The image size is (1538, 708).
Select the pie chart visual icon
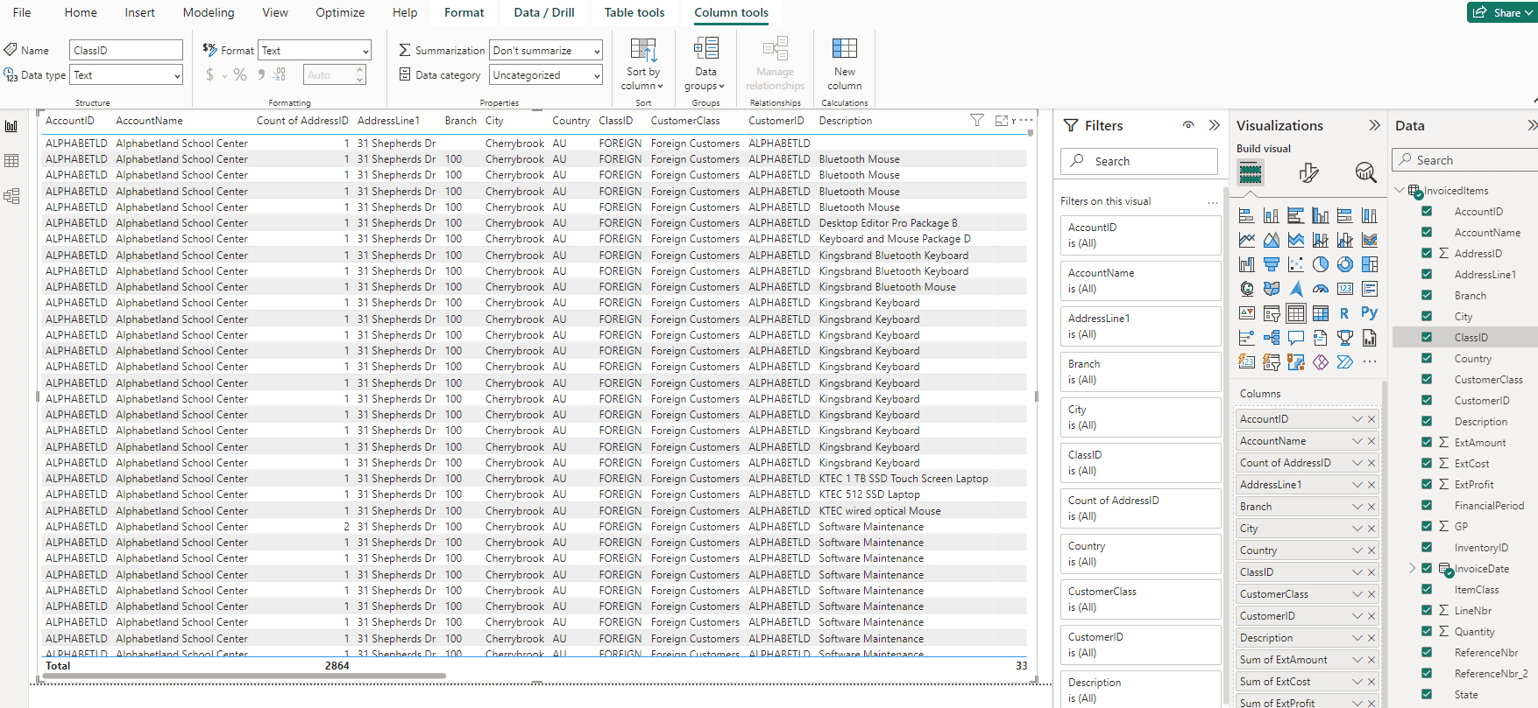pyautogui.click(x=1320, y=264)
